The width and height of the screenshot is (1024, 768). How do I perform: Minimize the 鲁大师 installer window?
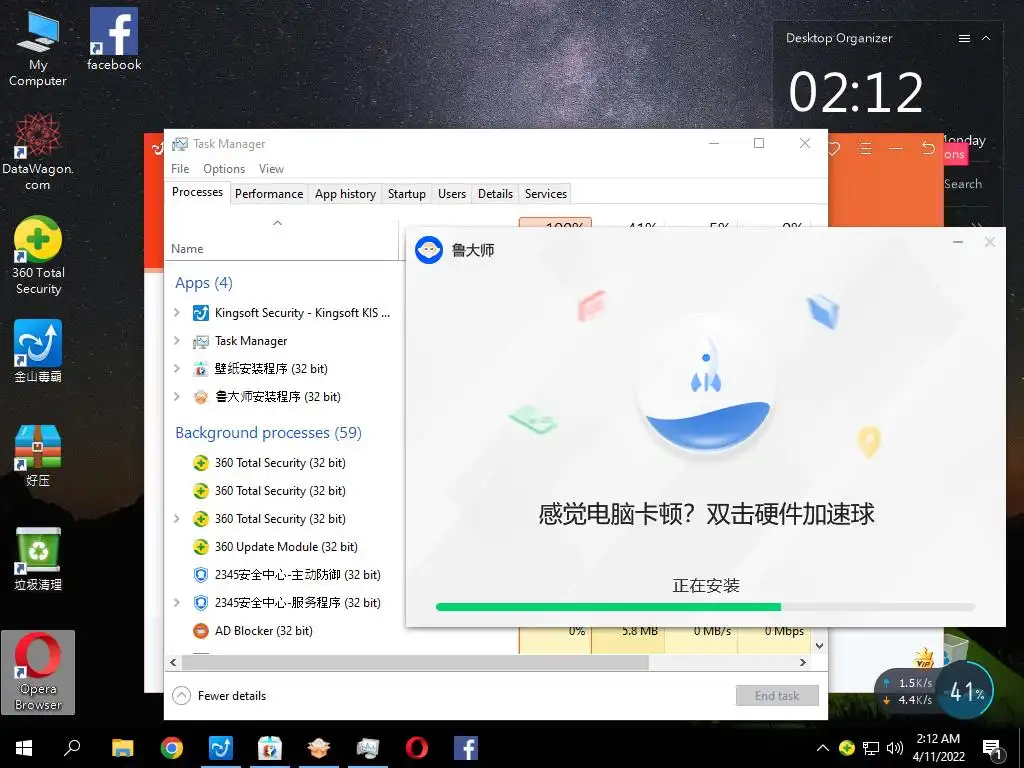[958, 242]
